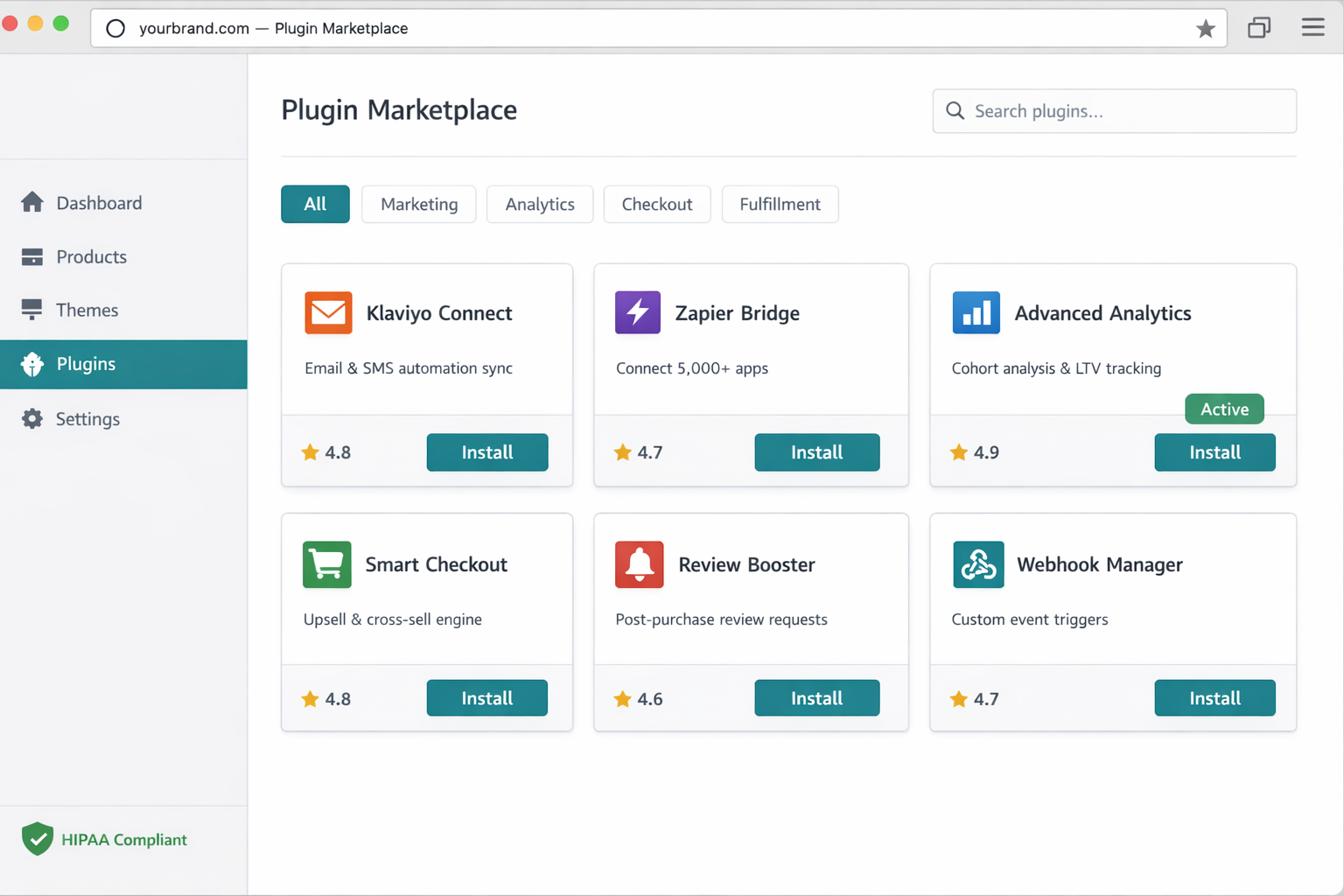
Task: Open the Themes section
Action: 123,310
